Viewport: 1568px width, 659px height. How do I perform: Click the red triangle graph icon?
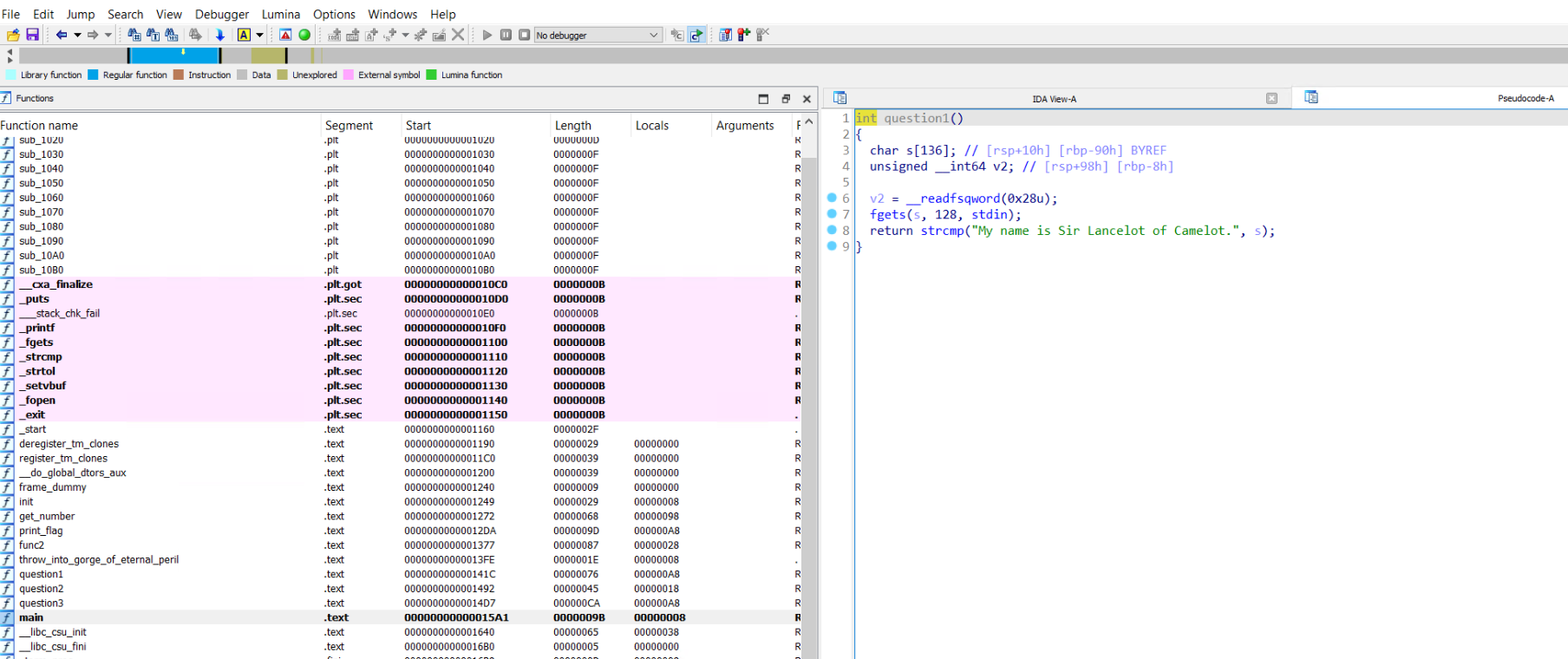click(285, 35)
